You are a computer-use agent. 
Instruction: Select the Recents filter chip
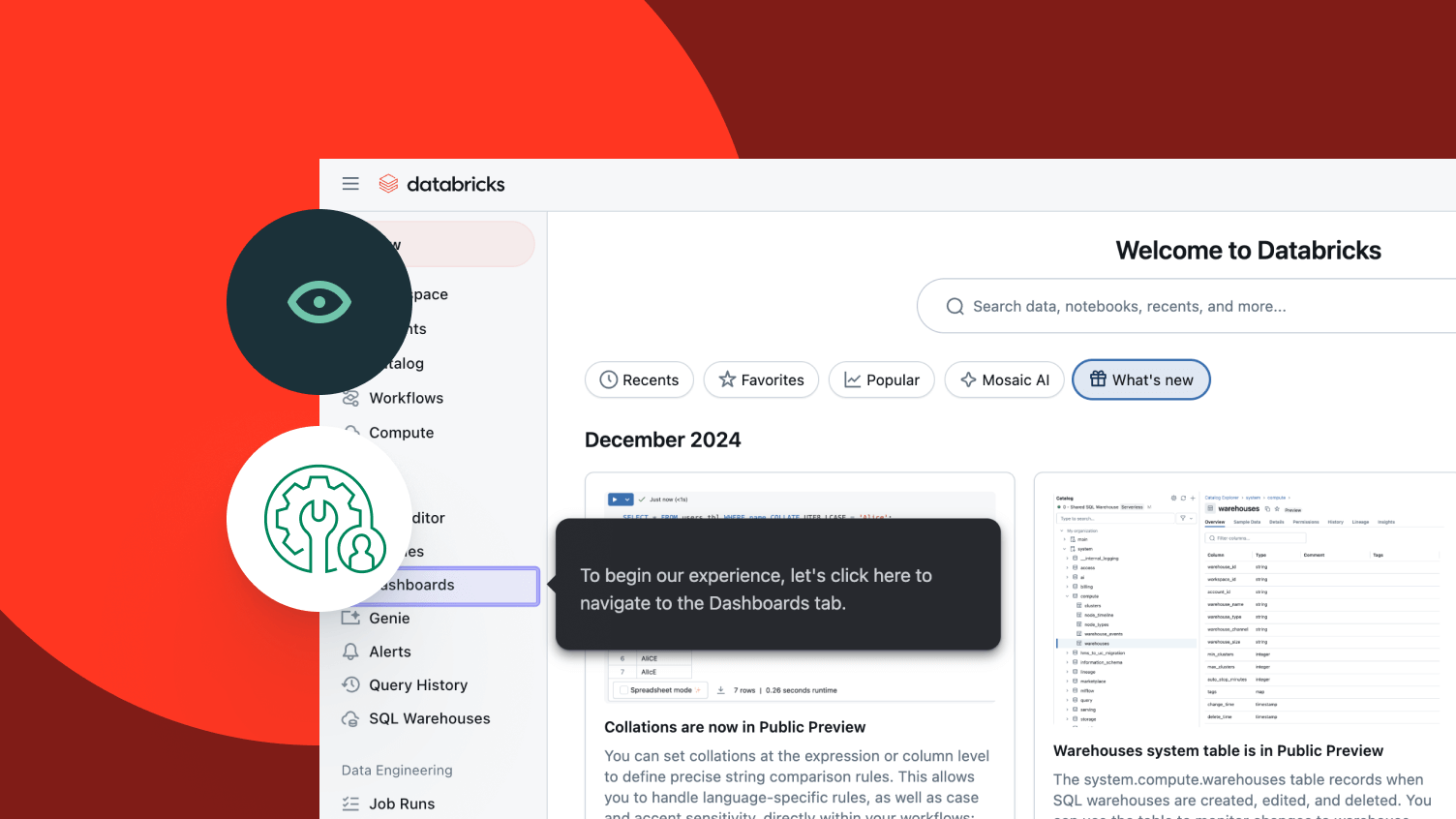pyautogui.click(x=639, y=379)
